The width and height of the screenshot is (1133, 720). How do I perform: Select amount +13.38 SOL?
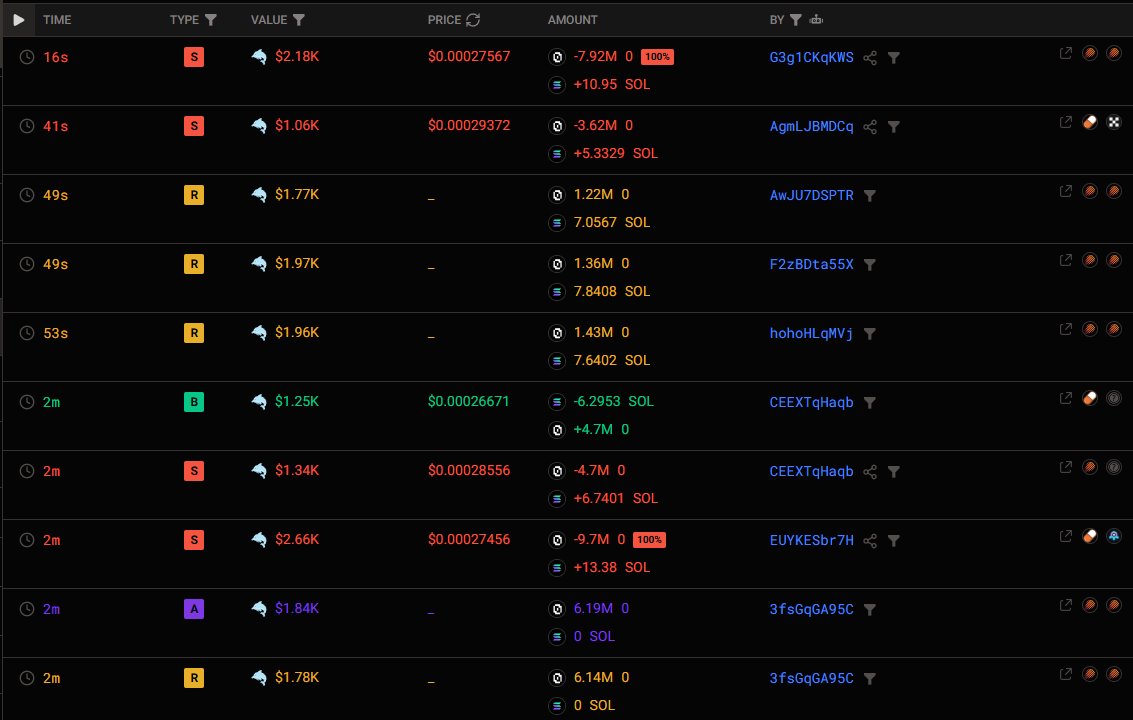pyautogui.click(x=612, y=567)
